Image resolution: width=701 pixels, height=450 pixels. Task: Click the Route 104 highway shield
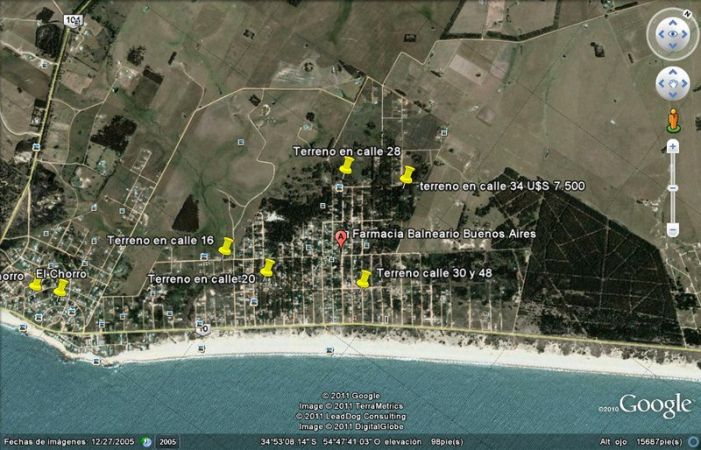pyautogui.click(x=72, y=18)
